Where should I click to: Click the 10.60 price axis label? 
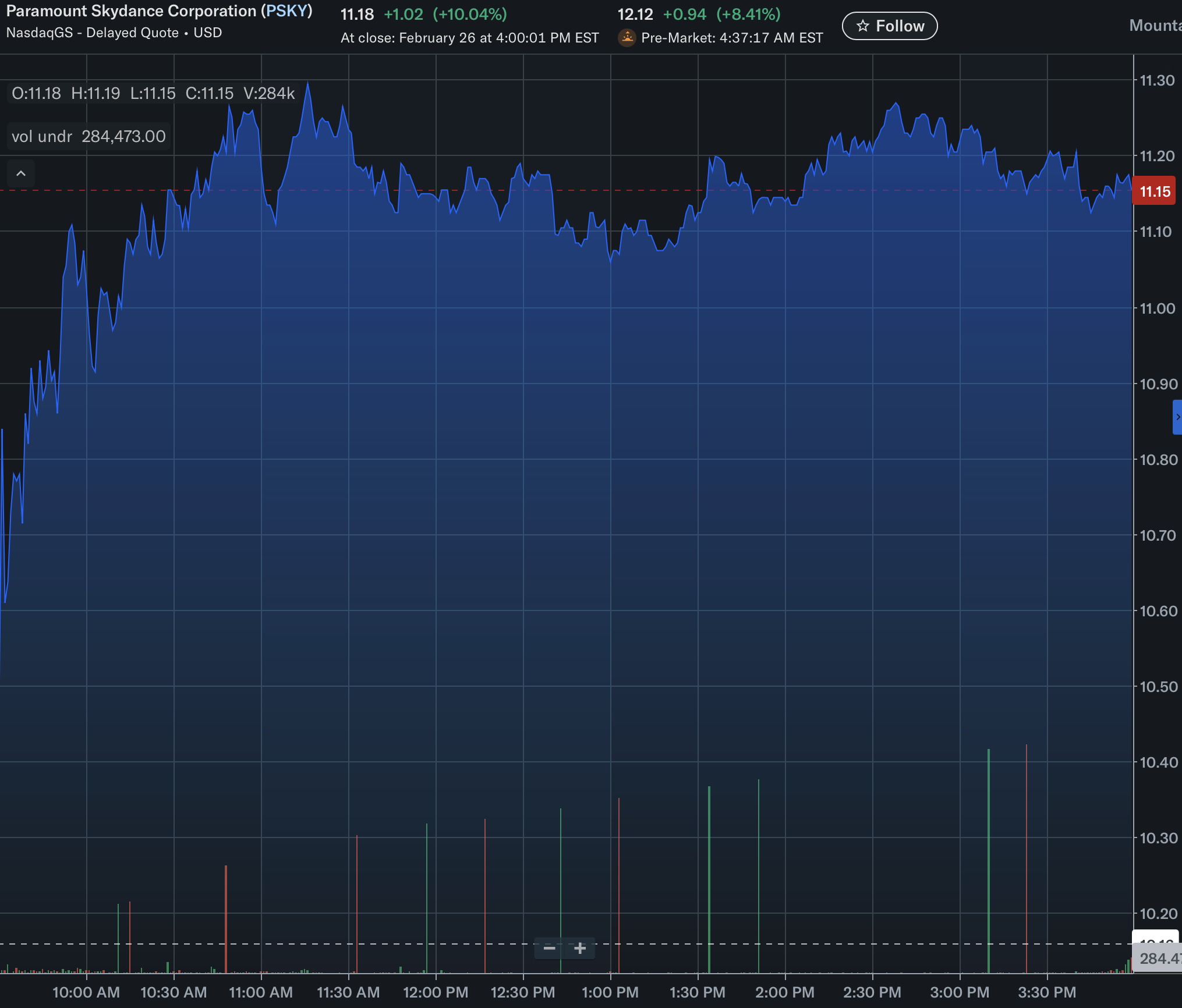click(x=1158, y=611)
